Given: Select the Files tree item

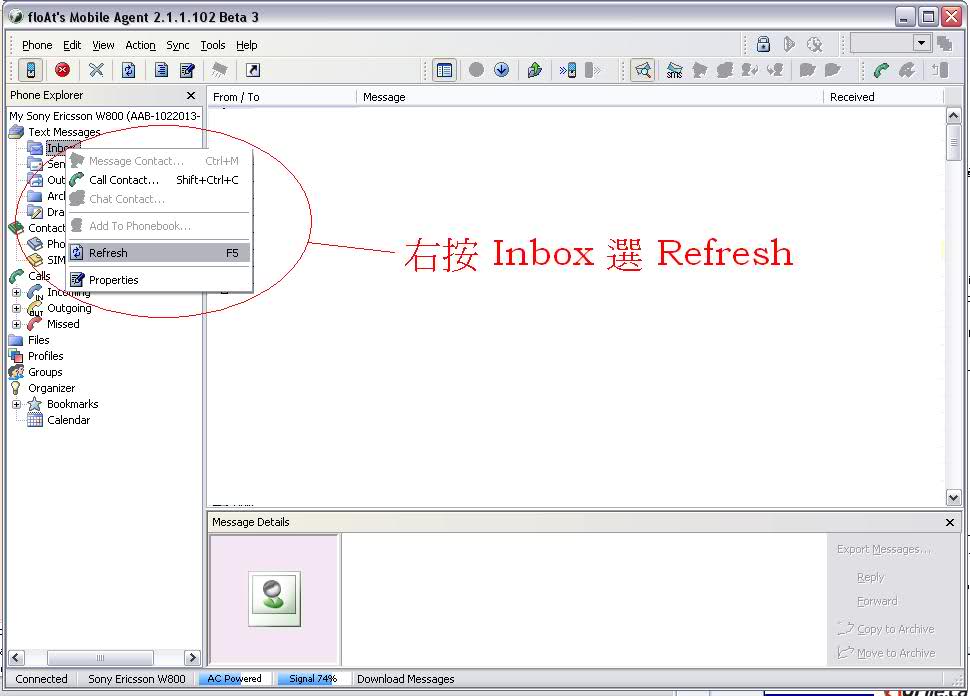Looking at the screenshot, I should coord(38,340).
